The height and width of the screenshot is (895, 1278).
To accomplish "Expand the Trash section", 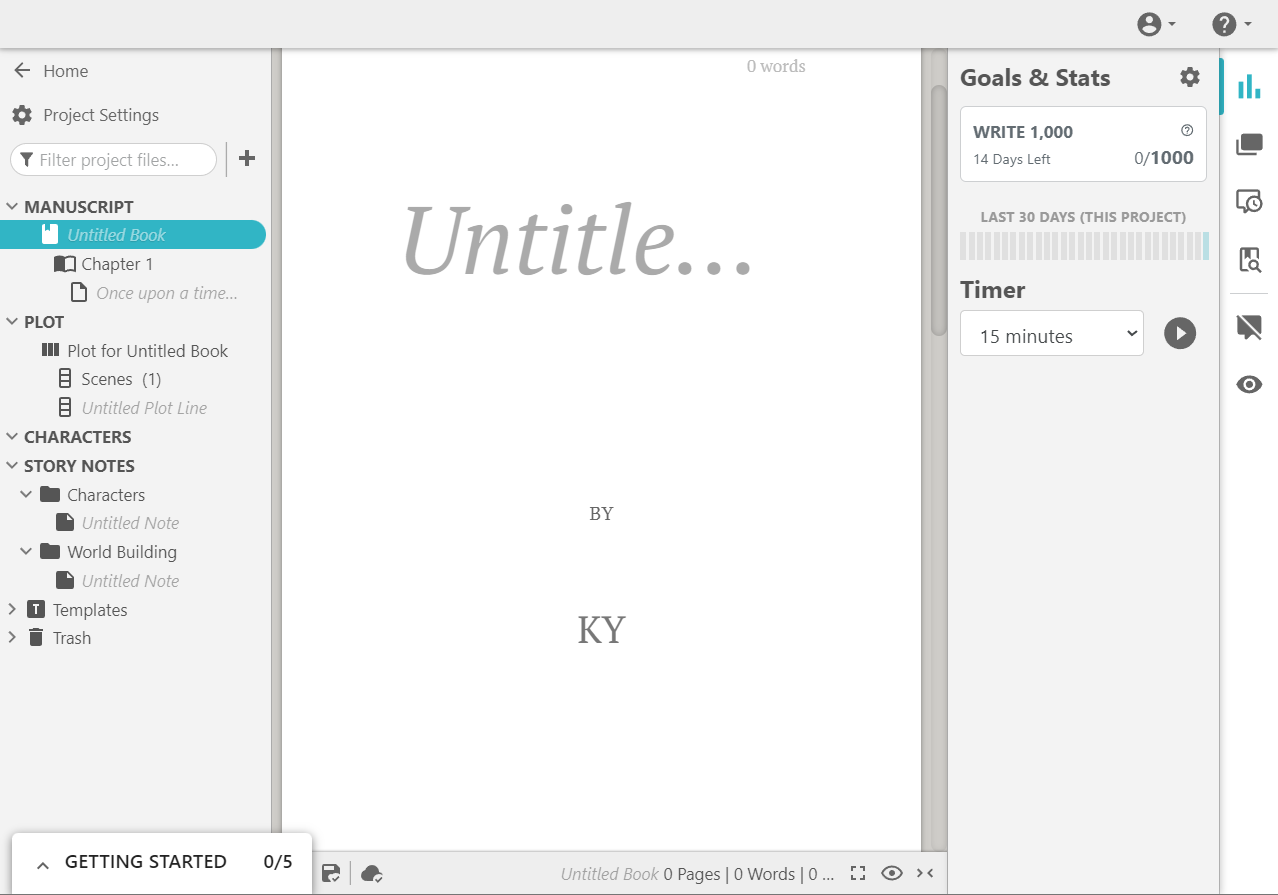I will [x=12, y=637].
